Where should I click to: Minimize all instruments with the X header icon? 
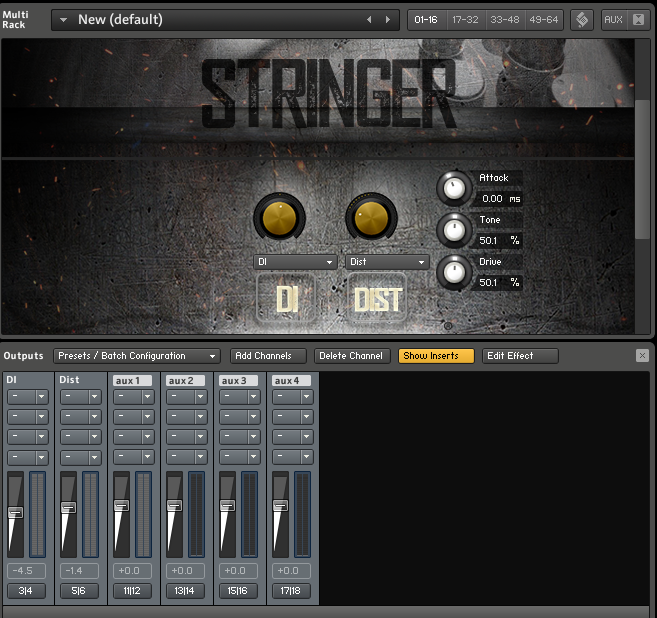coord(639,20)
